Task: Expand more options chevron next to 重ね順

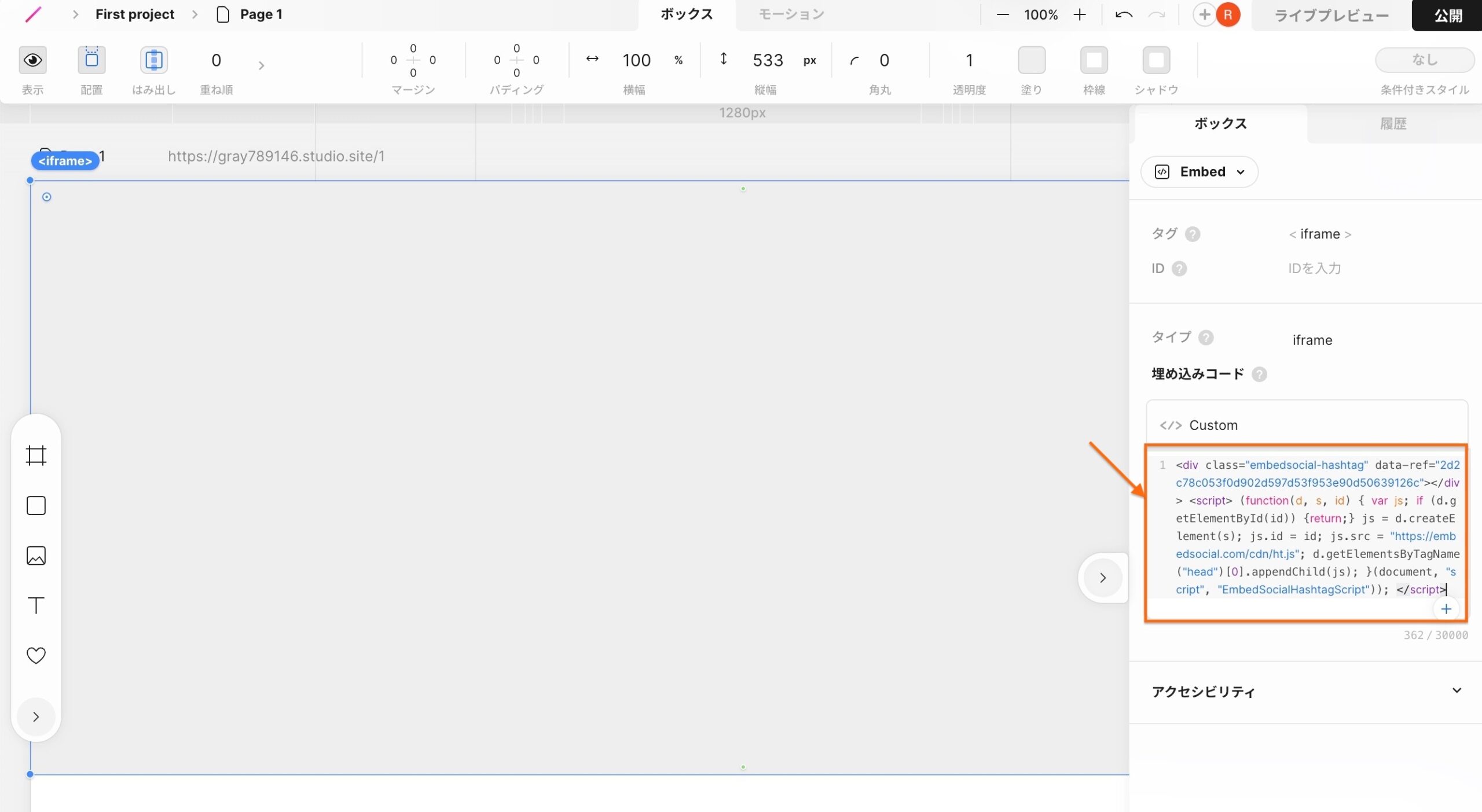Action: click(x=261, y=65)
